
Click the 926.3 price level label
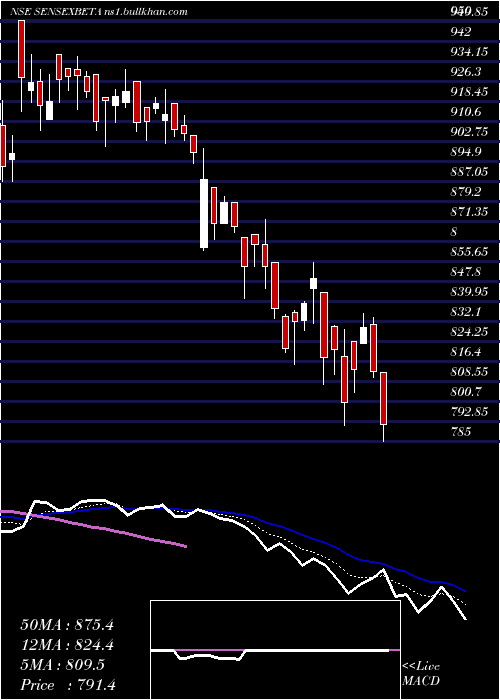click(x=466, y=72)
